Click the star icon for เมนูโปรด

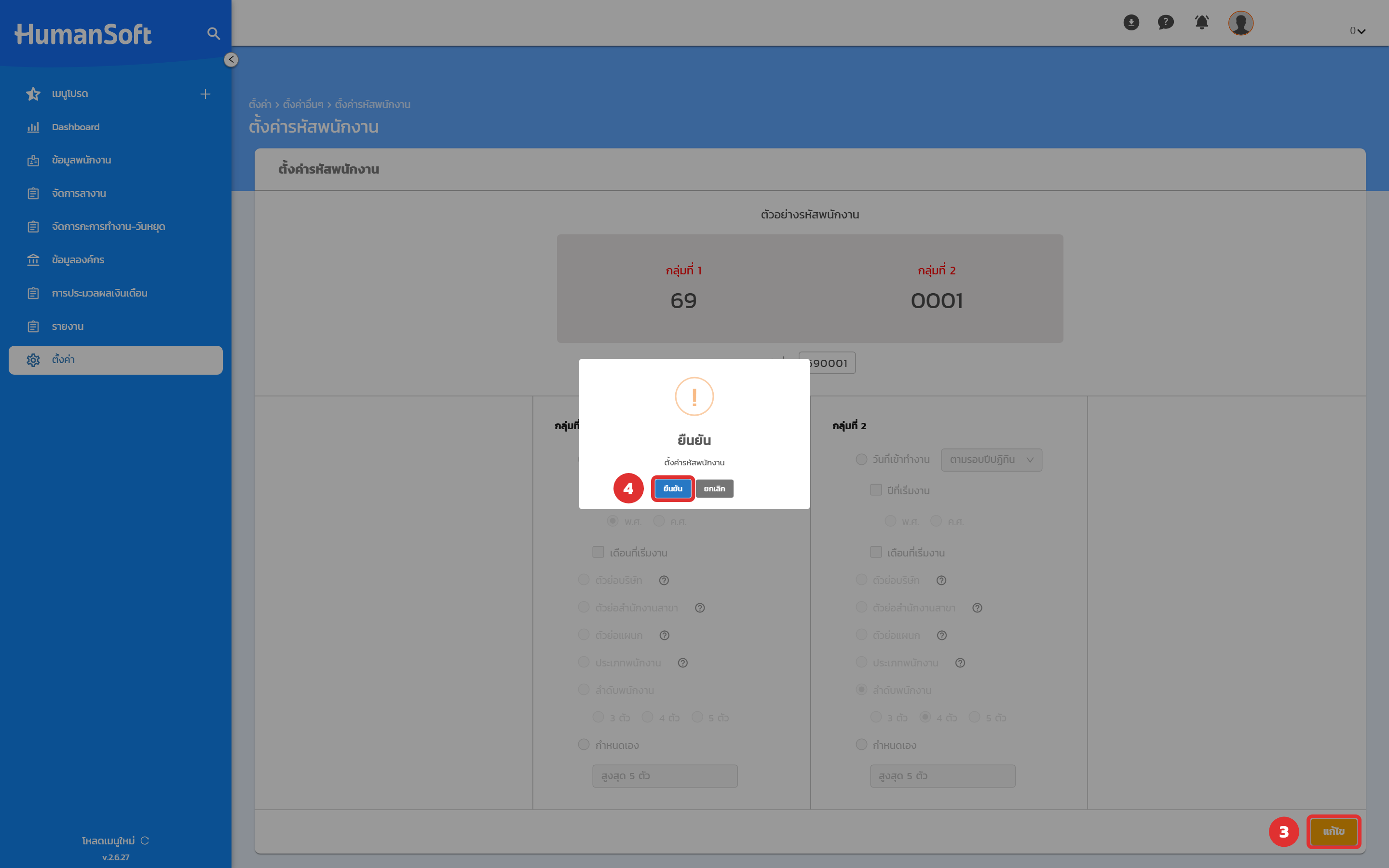click(33, 94)
